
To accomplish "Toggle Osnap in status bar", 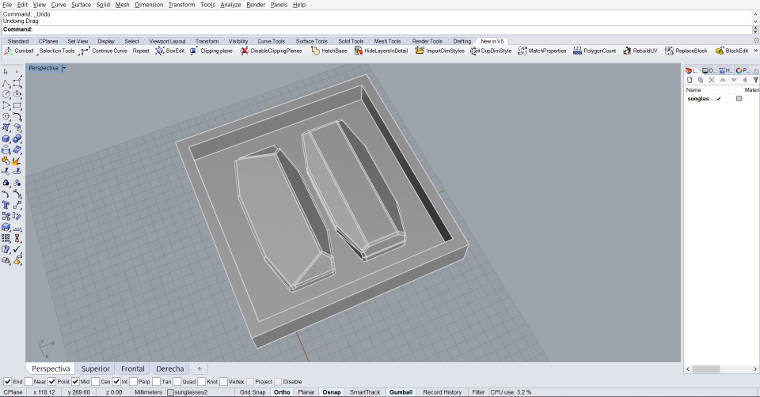I will (332, 392).
